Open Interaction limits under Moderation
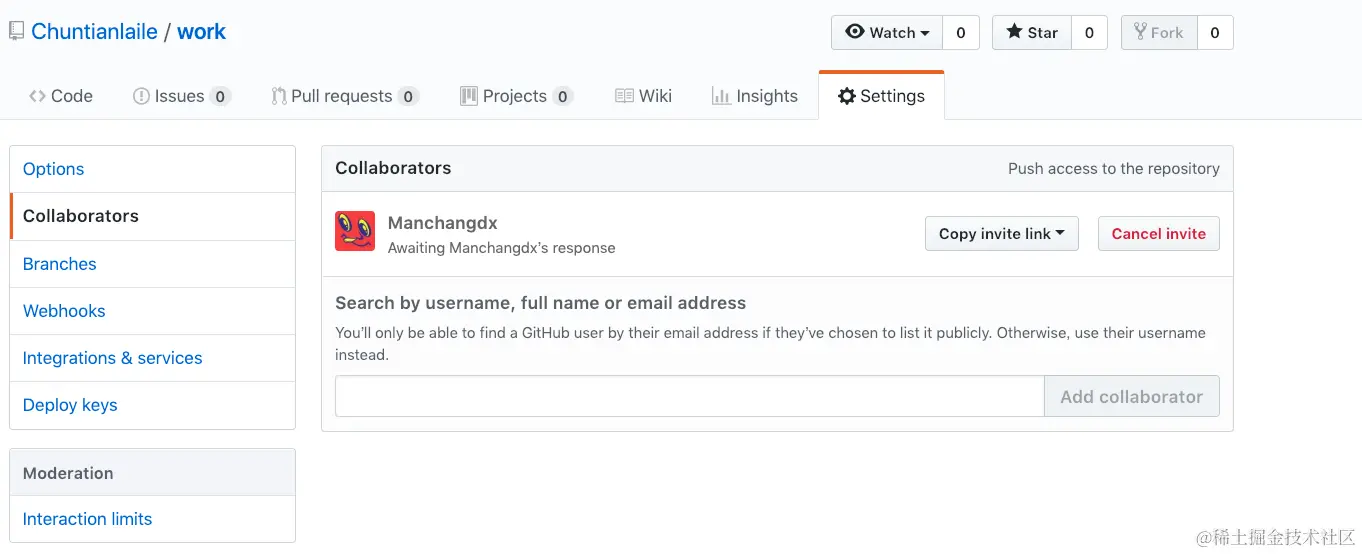 [x=87, y=519]
